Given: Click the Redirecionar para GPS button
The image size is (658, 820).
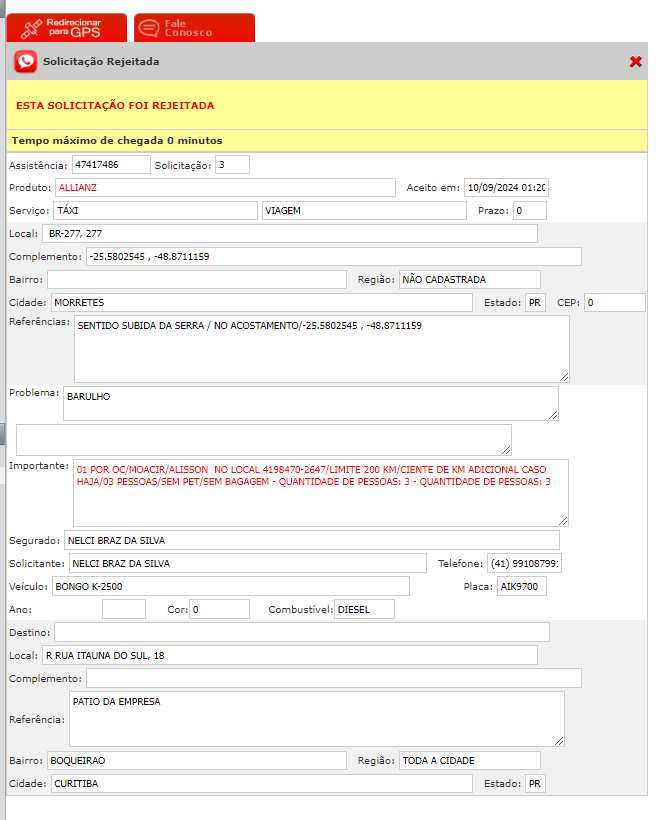Looking at the screenshot, I should (x=66, y=28).
